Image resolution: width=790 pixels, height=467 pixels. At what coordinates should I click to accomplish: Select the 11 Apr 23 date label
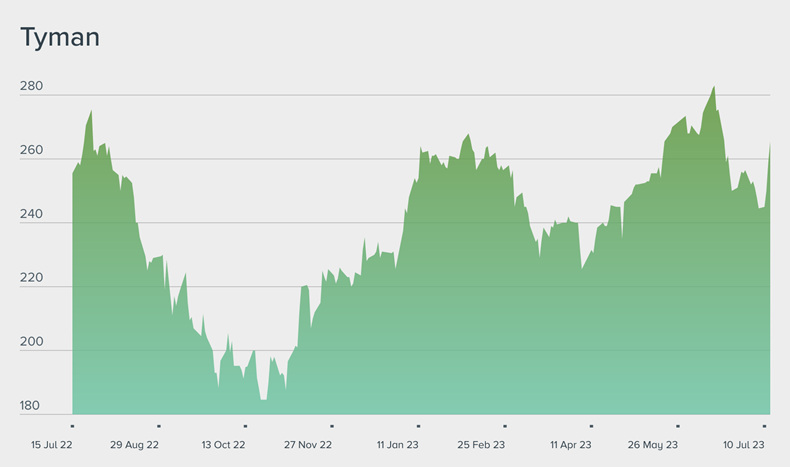(571, 444)
